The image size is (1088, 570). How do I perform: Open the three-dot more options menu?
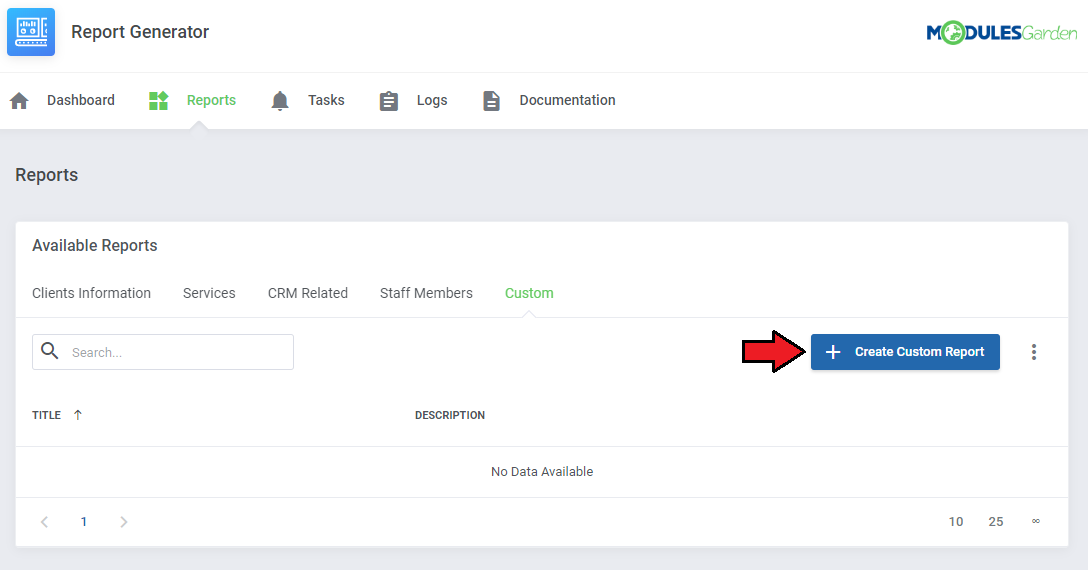tap(1034, 352)
